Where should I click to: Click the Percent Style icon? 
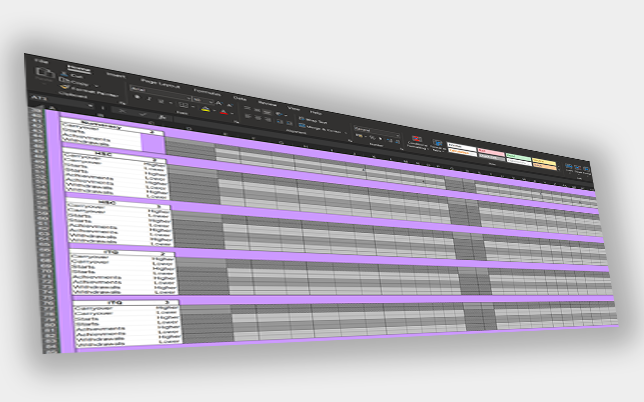[x=372, y=138]
